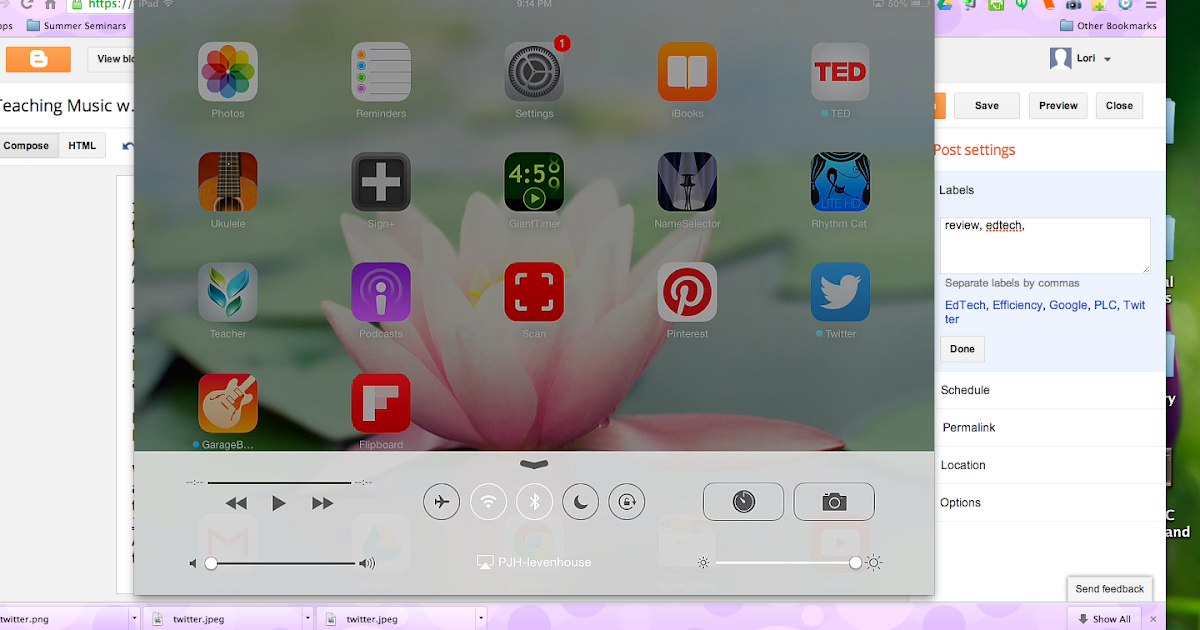Click the volume slider knob
1200x630 pixels.
211,563
